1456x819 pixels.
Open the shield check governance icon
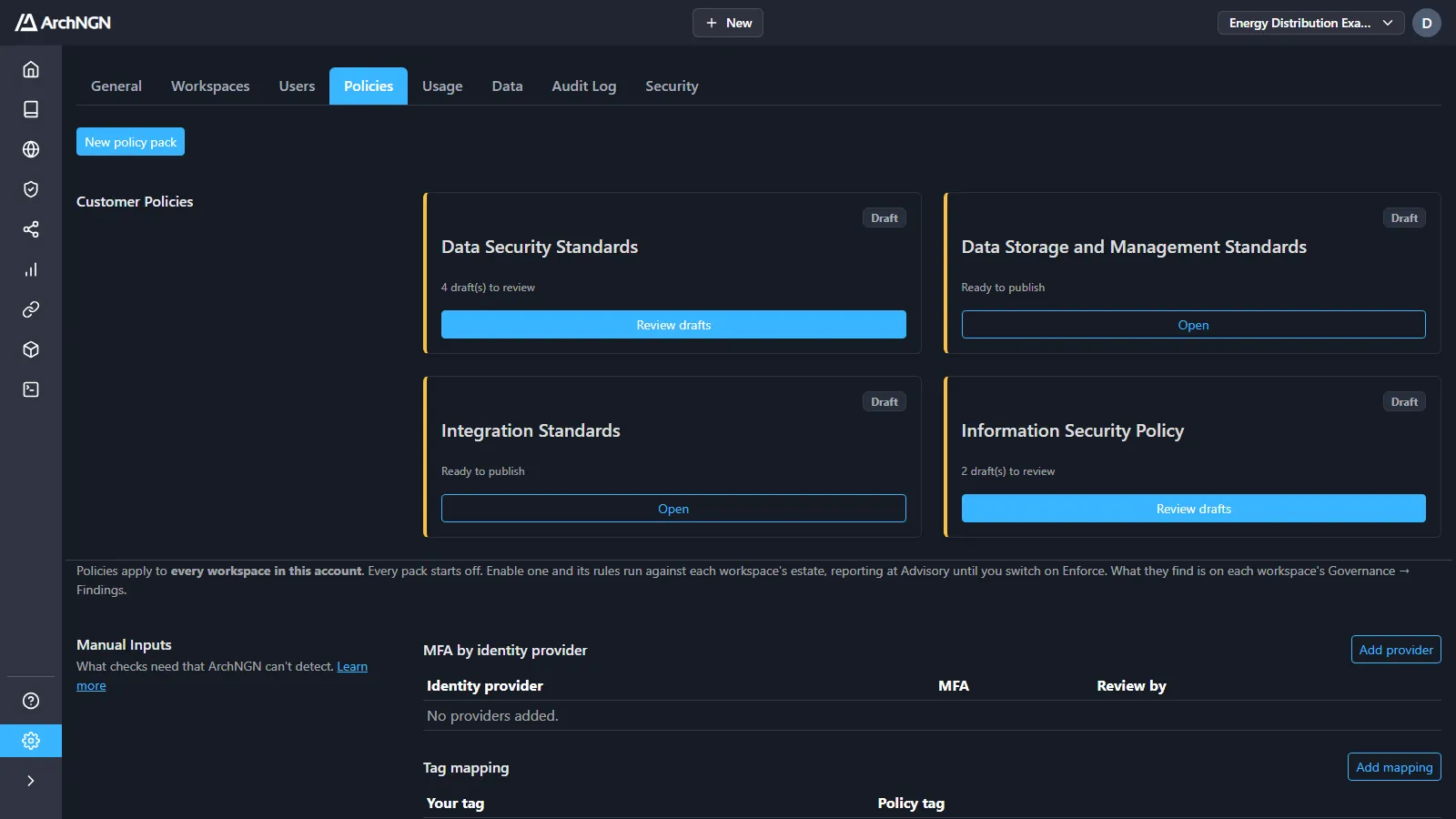[31, 189]
